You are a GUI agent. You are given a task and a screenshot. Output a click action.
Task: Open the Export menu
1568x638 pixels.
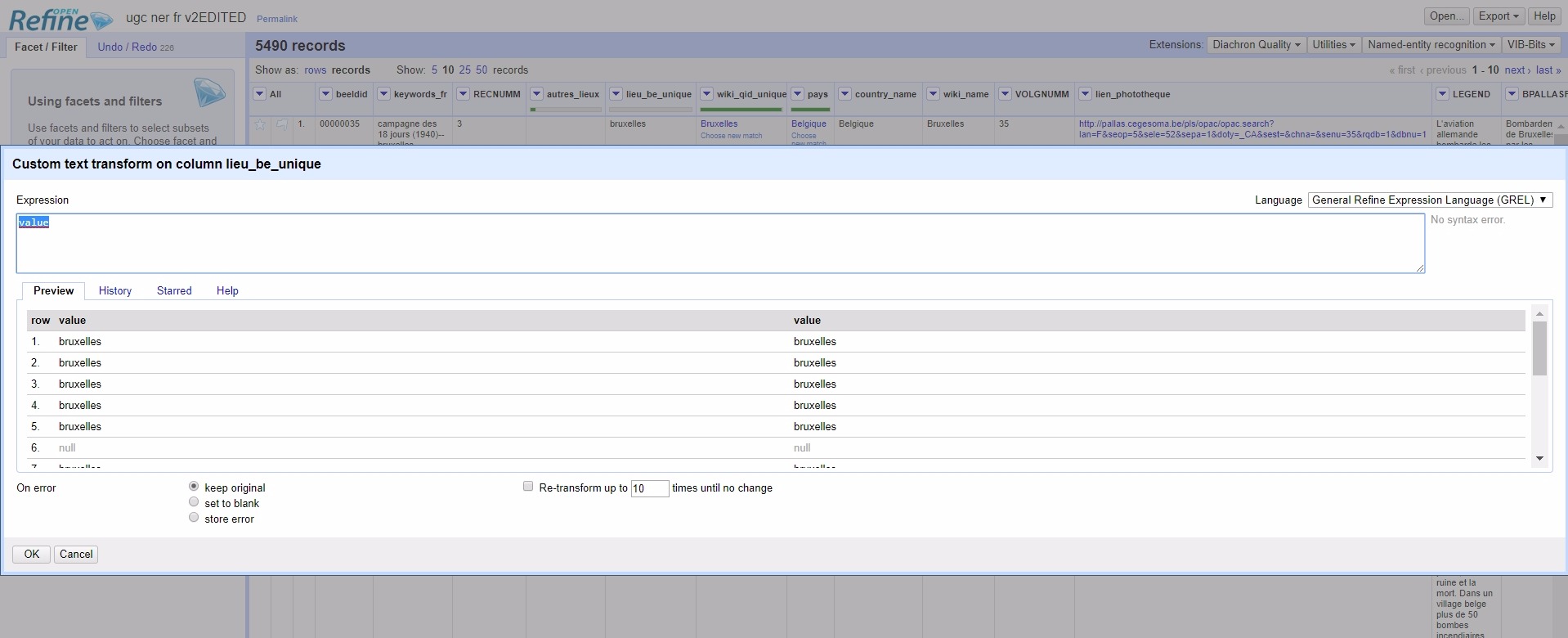point(1499,16)
